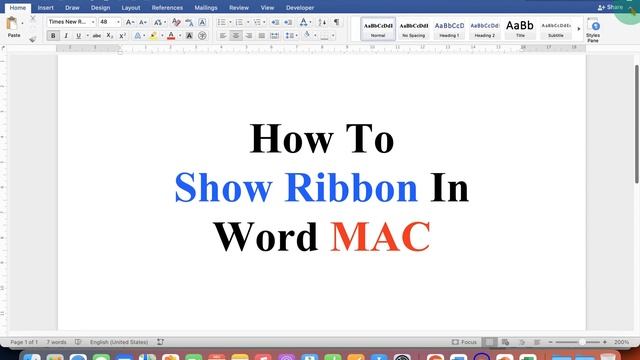Toggle Bold formatting
This screenshot has height=360, width=640.
[x=53, y=36]
